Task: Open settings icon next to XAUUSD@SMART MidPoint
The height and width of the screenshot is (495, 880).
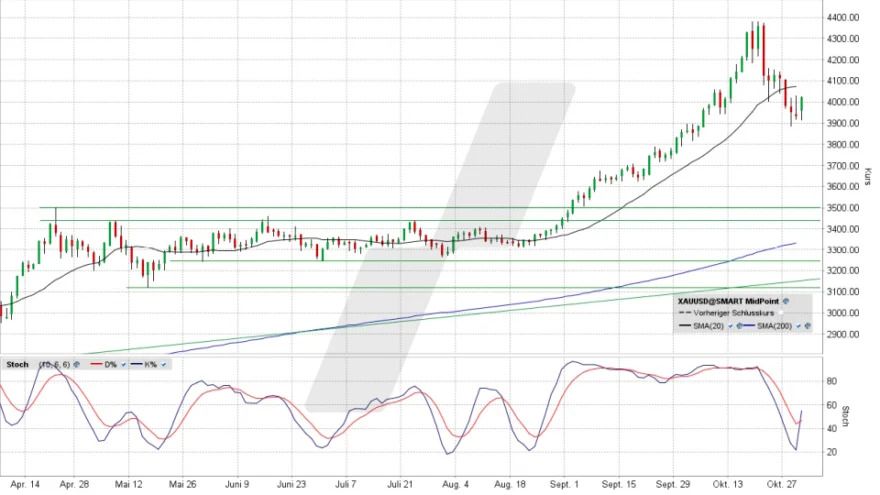Action: pos(785,301)
